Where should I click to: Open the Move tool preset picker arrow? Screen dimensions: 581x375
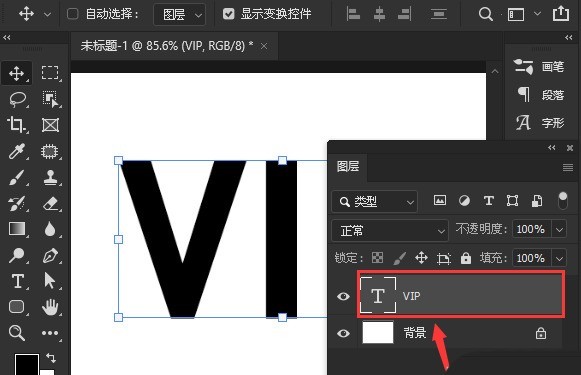click(47, 14)
